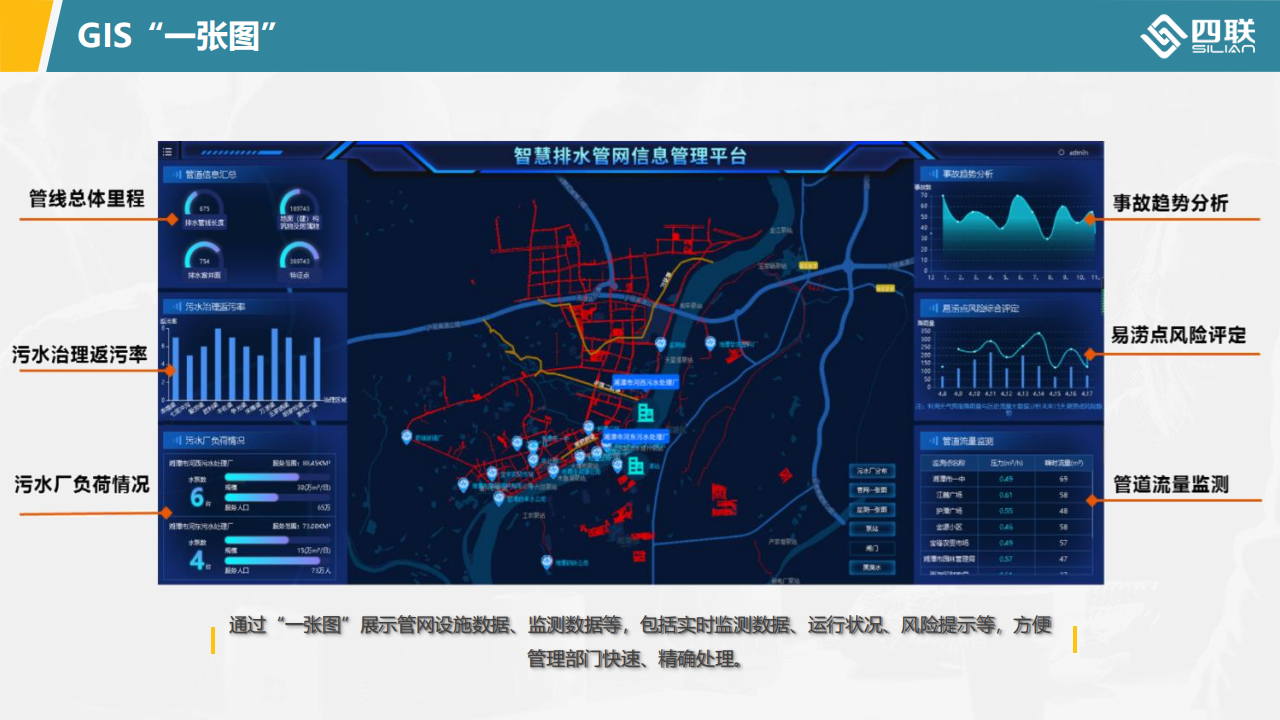Select the 宝塔农贸市场 table row name
This screenshot has height=720, width=1280.
coord(948,543)
